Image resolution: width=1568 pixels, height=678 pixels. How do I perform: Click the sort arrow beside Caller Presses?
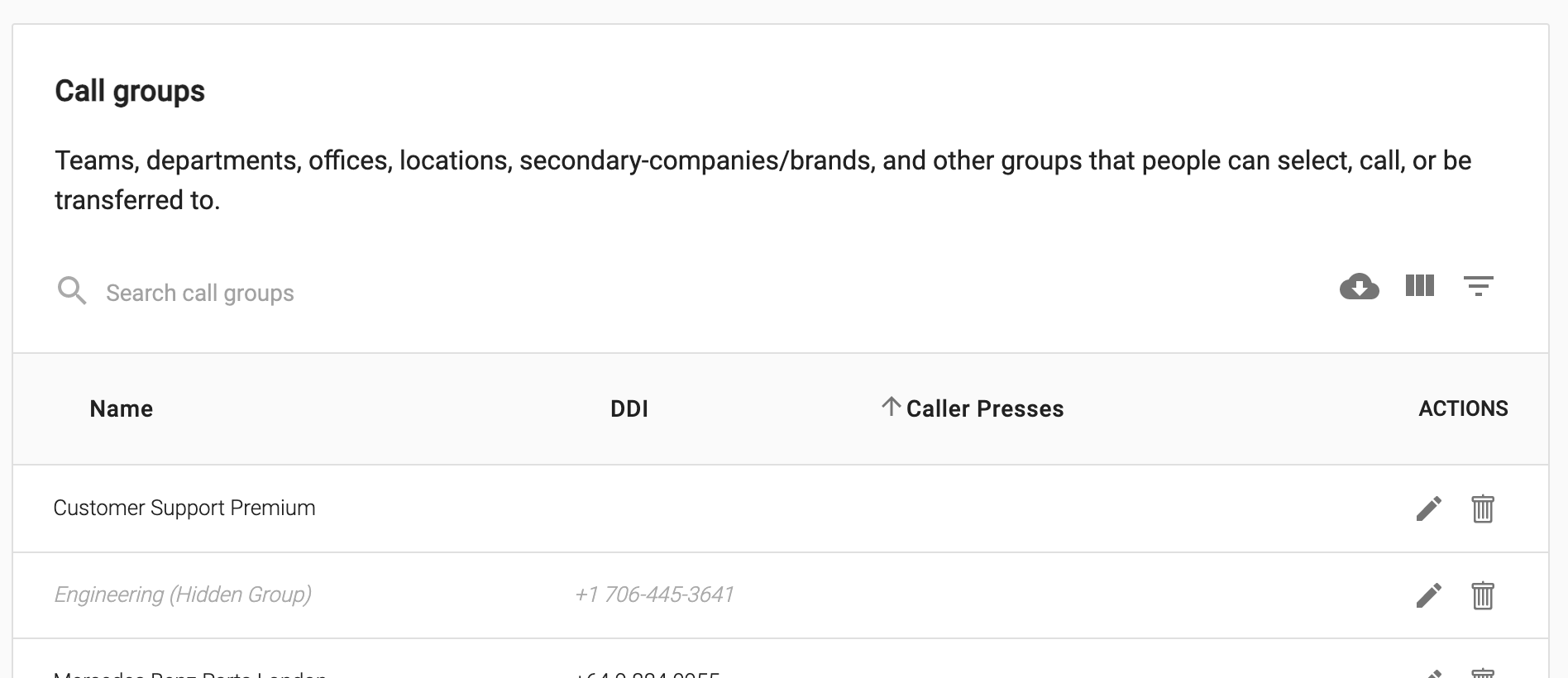(891, 407)
